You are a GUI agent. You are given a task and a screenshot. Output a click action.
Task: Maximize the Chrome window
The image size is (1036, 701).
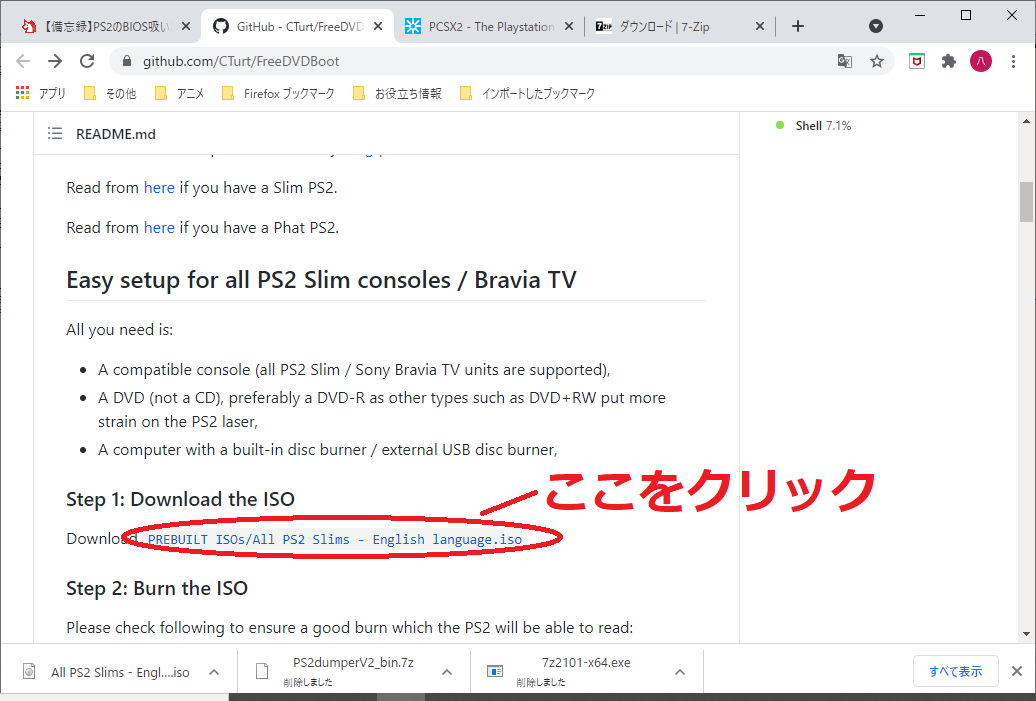(x=965, y=15)
